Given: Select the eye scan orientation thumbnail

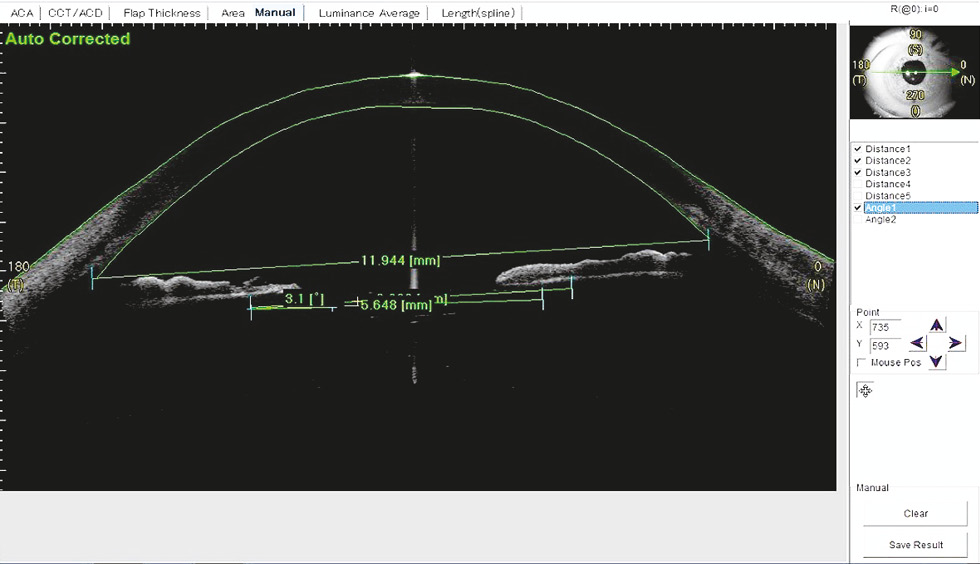Looking at the screenshot, I should (912, 72).
